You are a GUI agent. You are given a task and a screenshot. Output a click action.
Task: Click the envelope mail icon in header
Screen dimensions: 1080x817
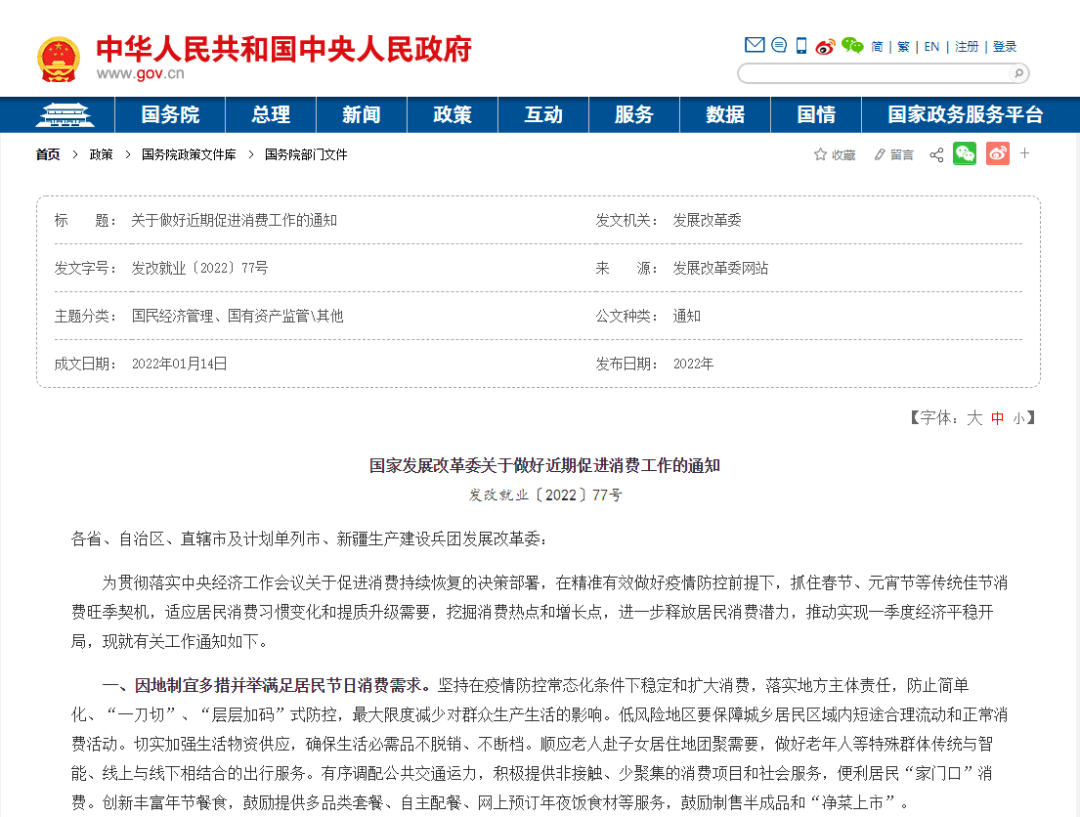tap(754, 46)
